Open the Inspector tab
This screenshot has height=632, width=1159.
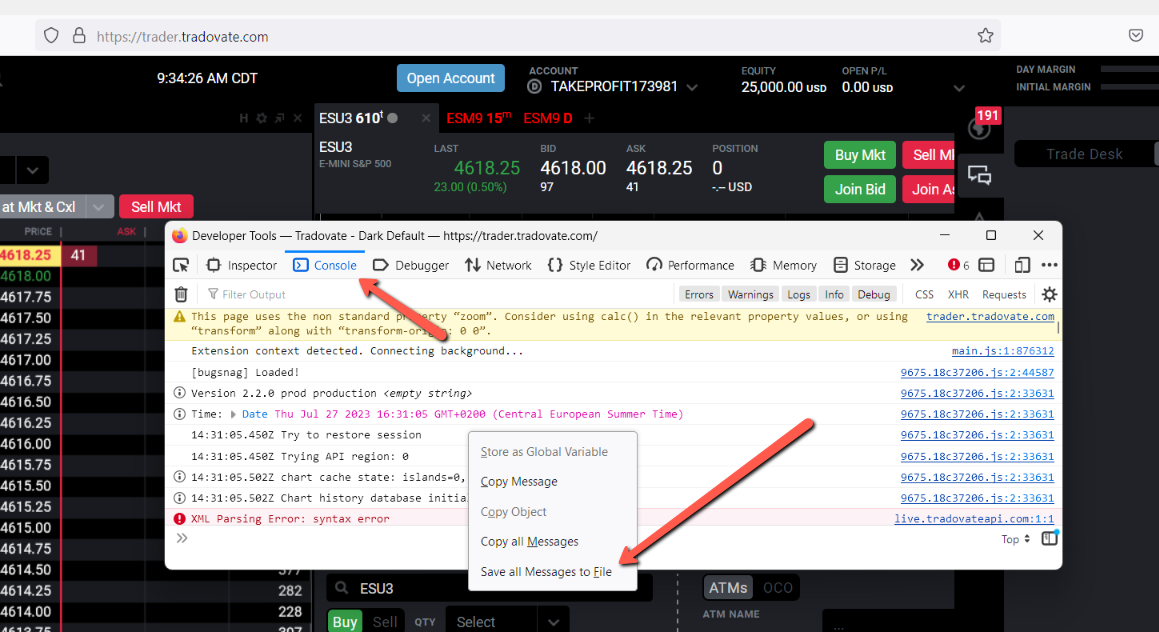pyautogui.click(x=242, y=265)
